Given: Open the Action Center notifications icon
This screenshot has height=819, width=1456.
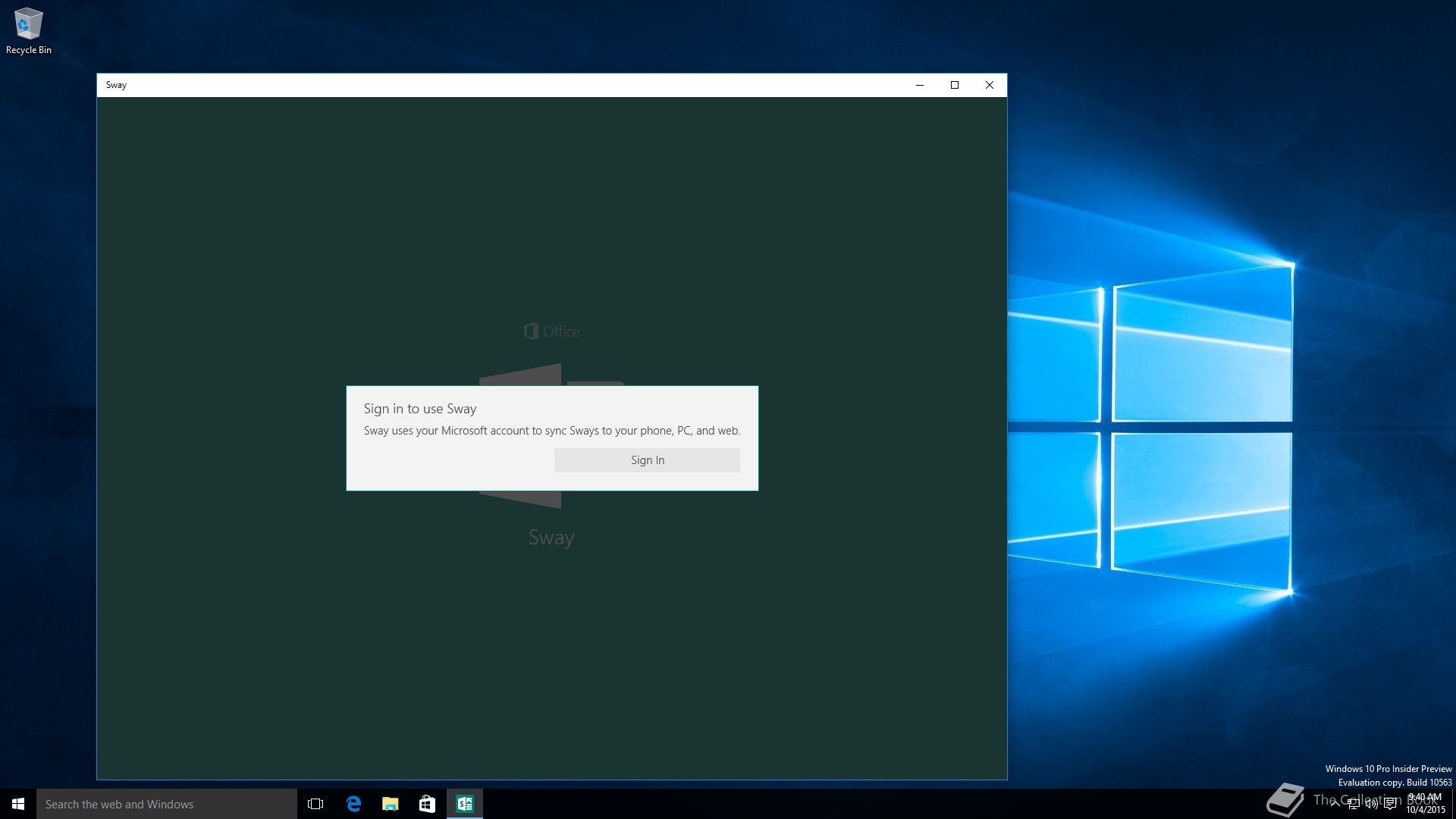Looking at the screenshot, I should coord(1390,804).
